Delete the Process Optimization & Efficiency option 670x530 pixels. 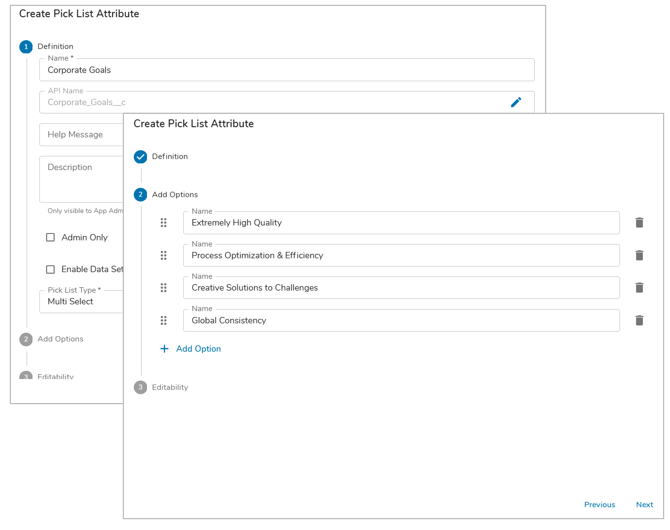pyautogui.click(x=639, y=256)
